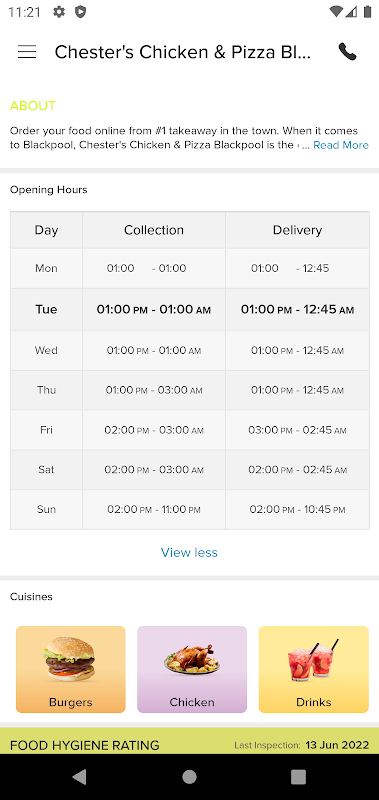The width and height of the screenshot is (379, 800).
Task: Select the Drinks cuisine tile
Action: pos(314,669)
